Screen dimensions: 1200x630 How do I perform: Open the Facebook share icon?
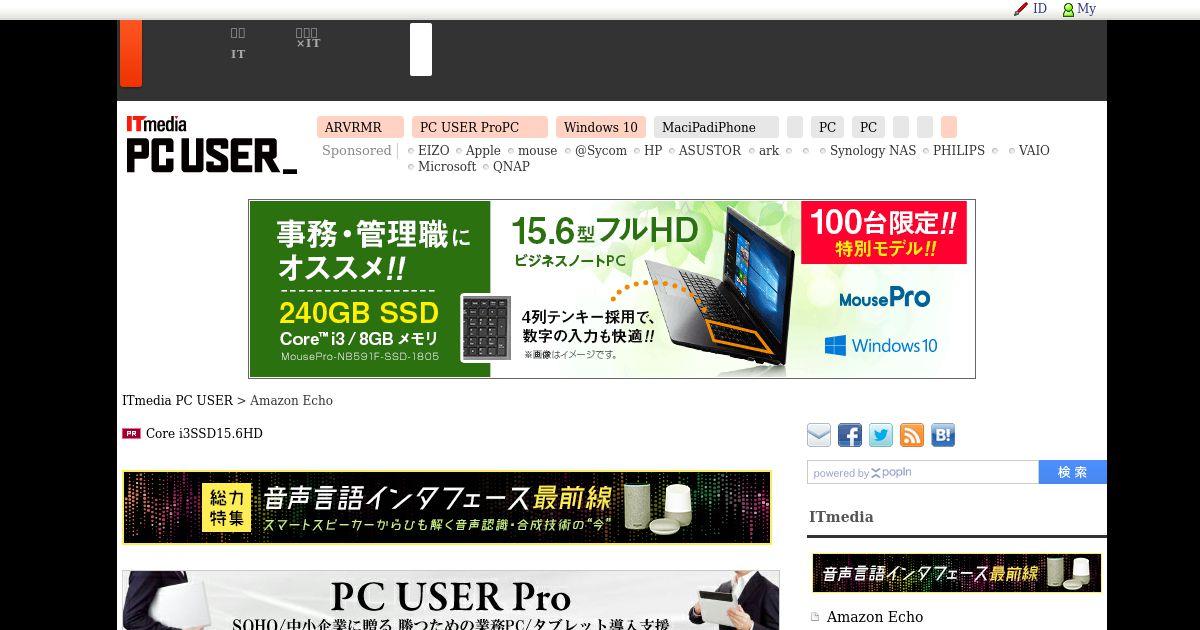[850, 435]
